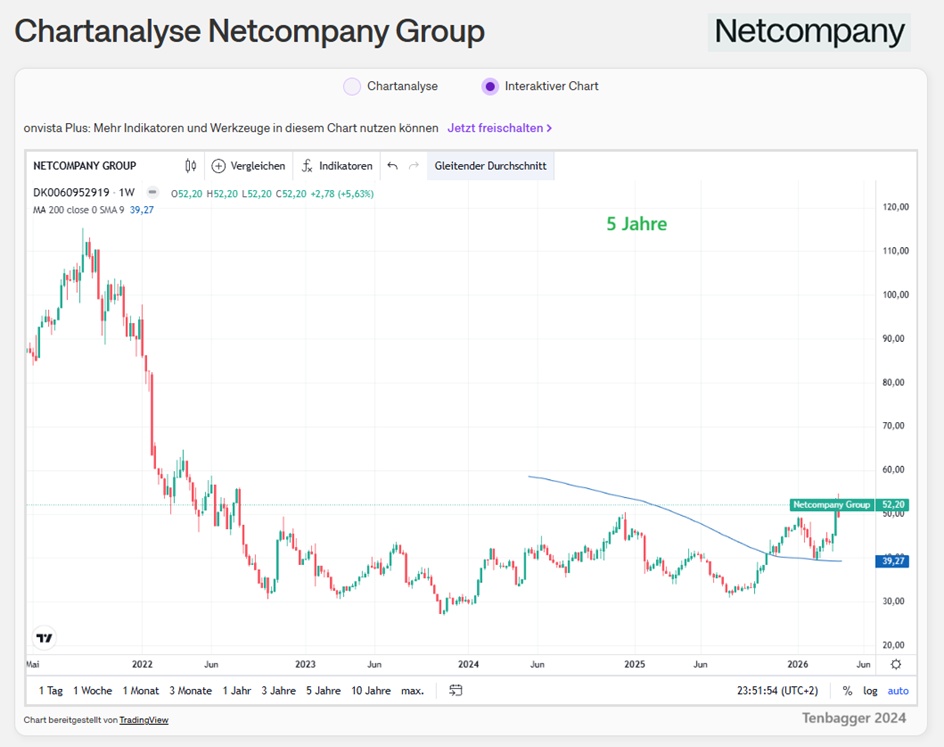Viewport: 944px width, 747px height.
Task: Open the NETCOMPANY GROUP symbol search
Action: tap(85, 166)
